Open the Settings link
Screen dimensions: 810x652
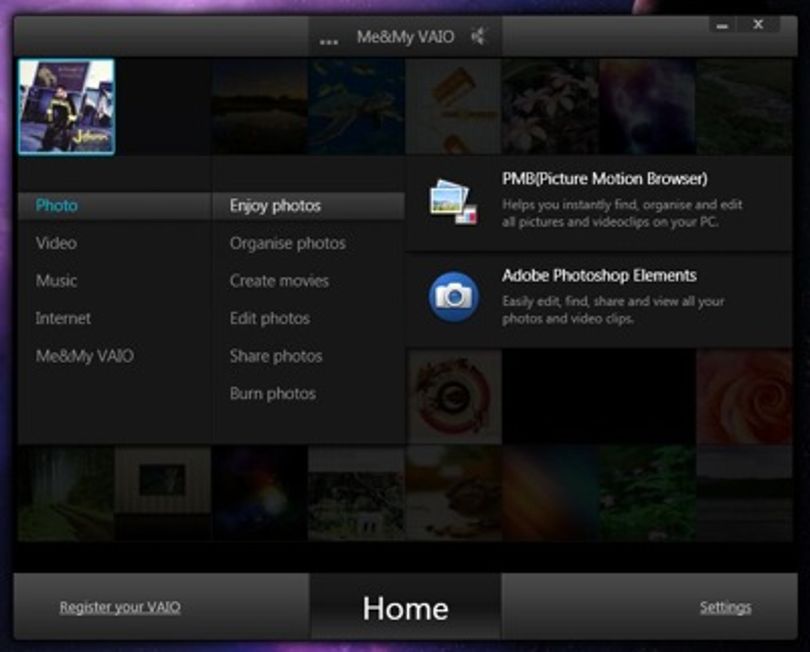(x=725, y=608)
